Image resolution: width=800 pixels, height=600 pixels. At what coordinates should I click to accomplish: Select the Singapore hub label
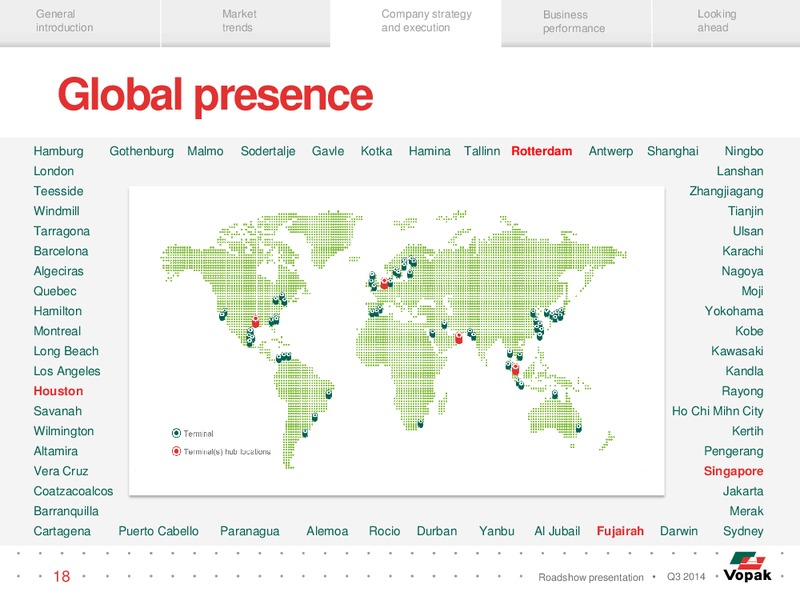pyautogui.click(x=733, y=471)
